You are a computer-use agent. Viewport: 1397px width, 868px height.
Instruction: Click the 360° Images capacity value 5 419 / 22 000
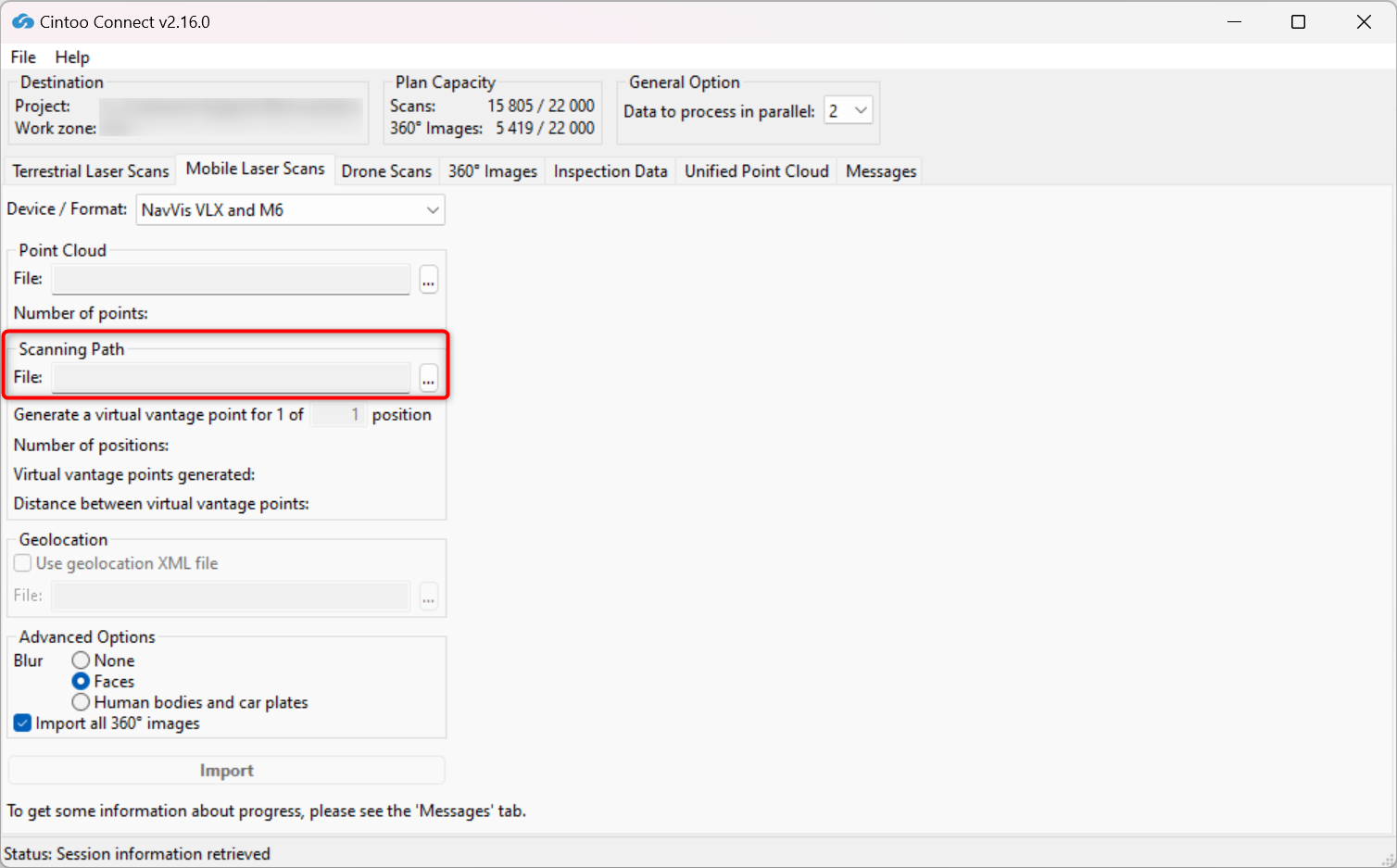coord(545,128)
